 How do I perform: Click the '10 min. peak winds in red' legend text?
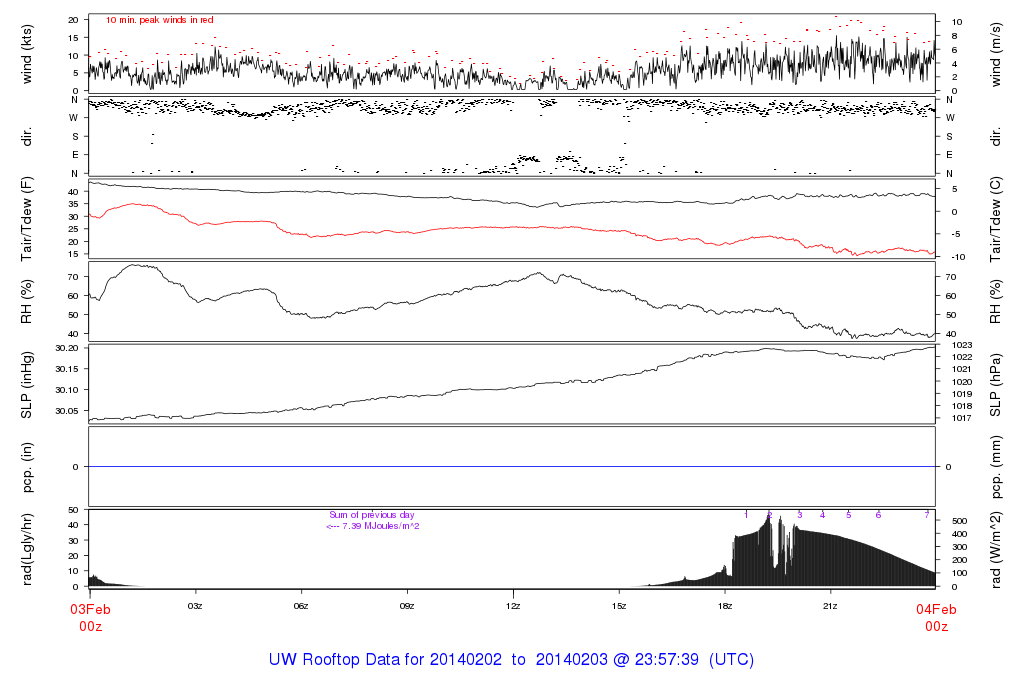(x=159, y=20)
